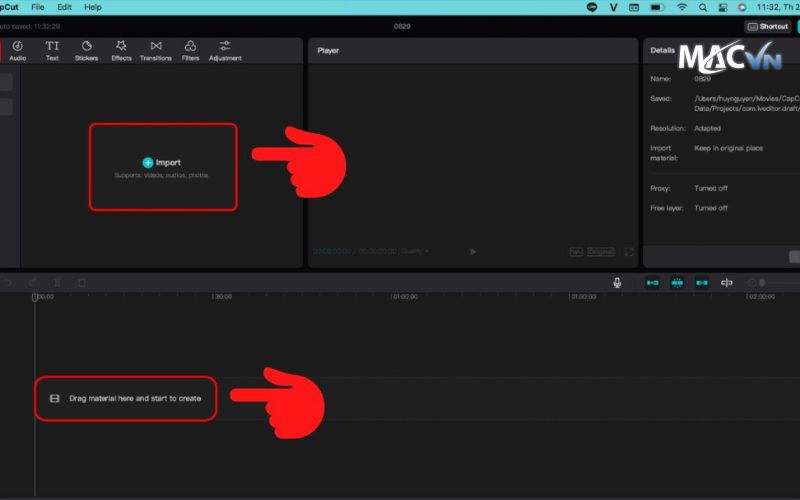Toggle auto snapping on timeline
This screenshot has width=800, height=500.
pos(678,283)
